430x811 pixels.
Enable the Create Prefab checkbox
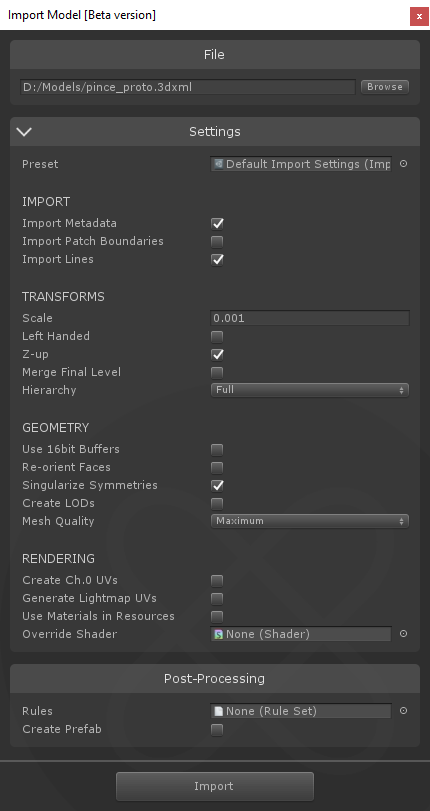217,730
